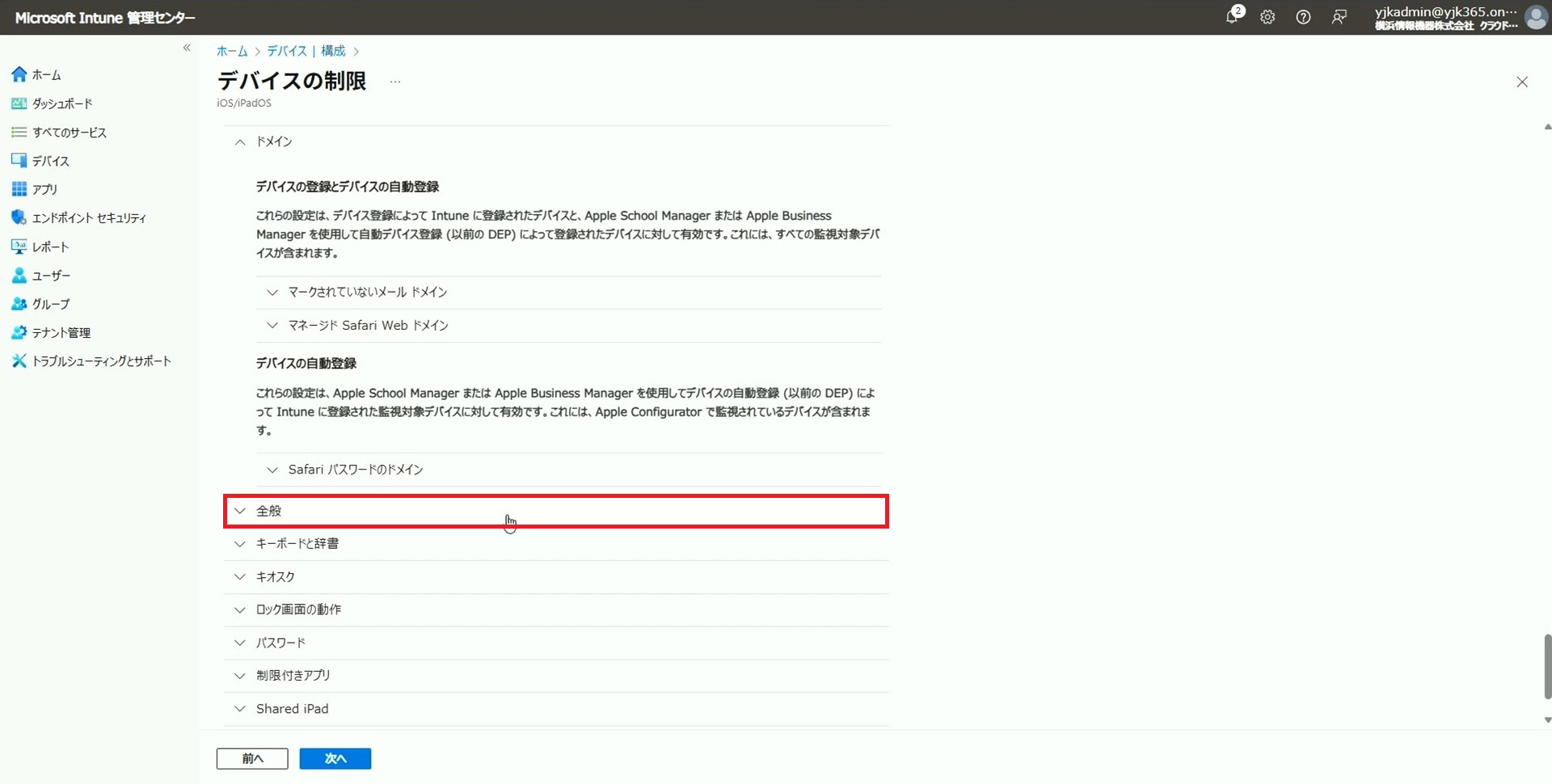
Task: Open テナント管理 in the sidebar
Action: (x=61, y=333)
